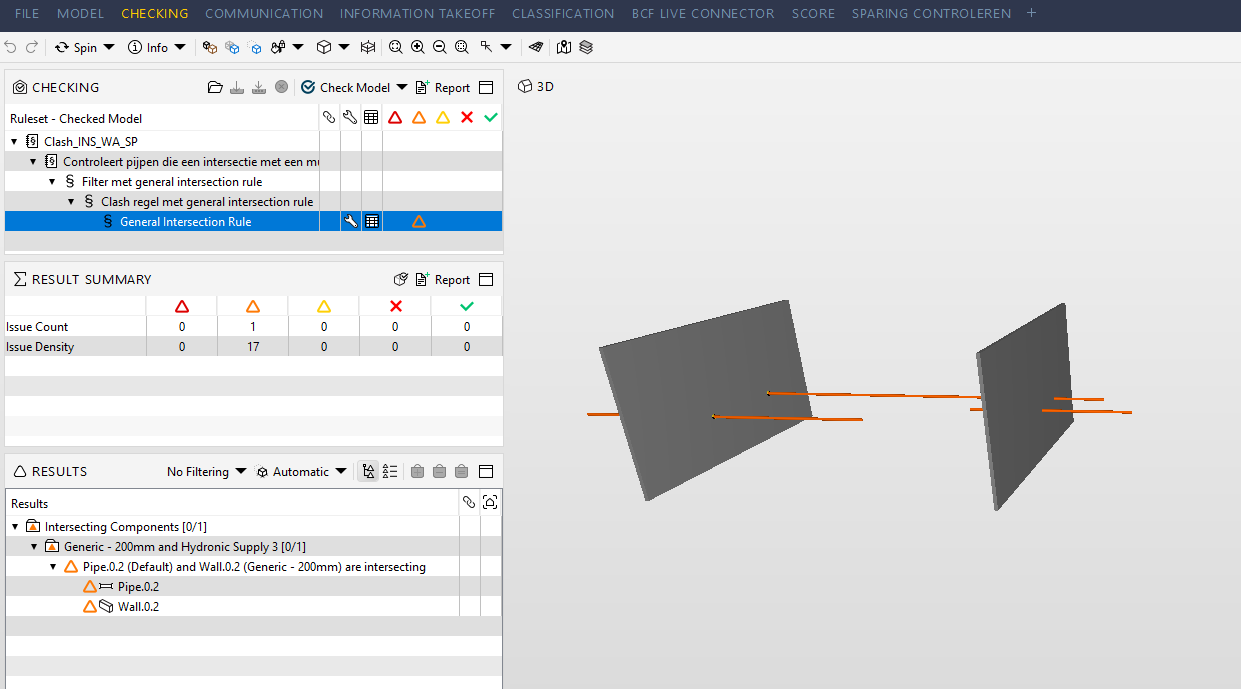
Task: Select Pipe.0.2 component in results
Action: [x=138, y=587]
